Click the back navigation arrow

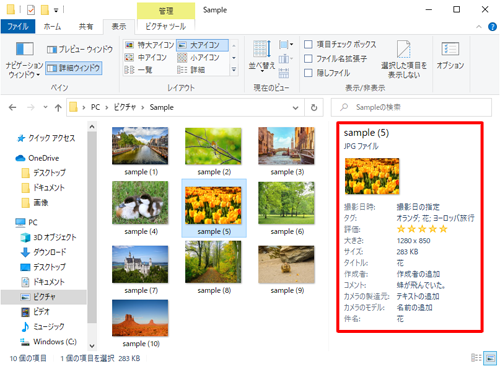coord(13,107)
